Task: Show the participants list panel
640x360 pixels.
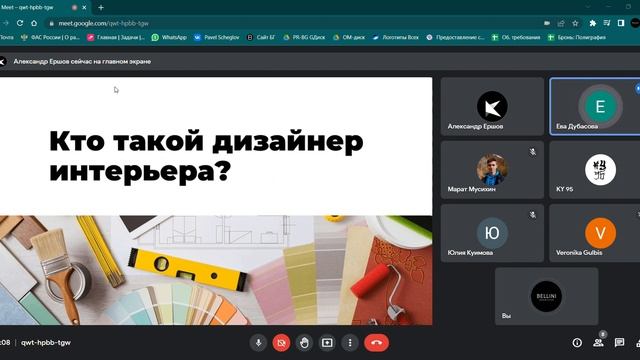Action: (598, 342)
